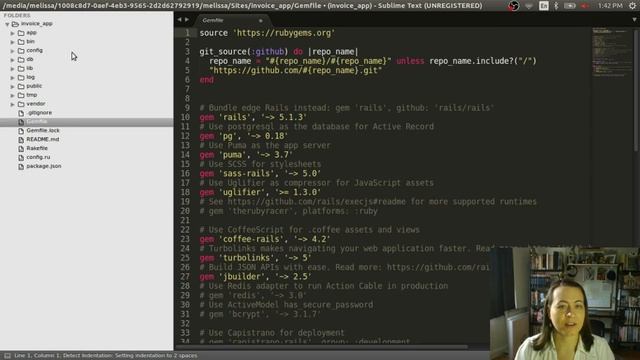Click the OBS Studio tray icon
640x360 pixels.
click(513, 6)
